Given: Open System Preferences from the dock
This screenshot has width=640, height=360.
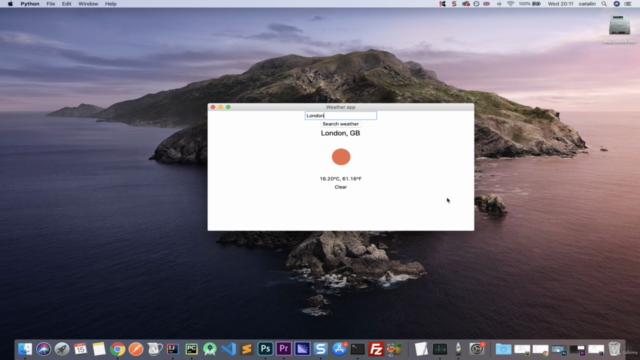Looking at the screenshot, I should click(476, 349).
